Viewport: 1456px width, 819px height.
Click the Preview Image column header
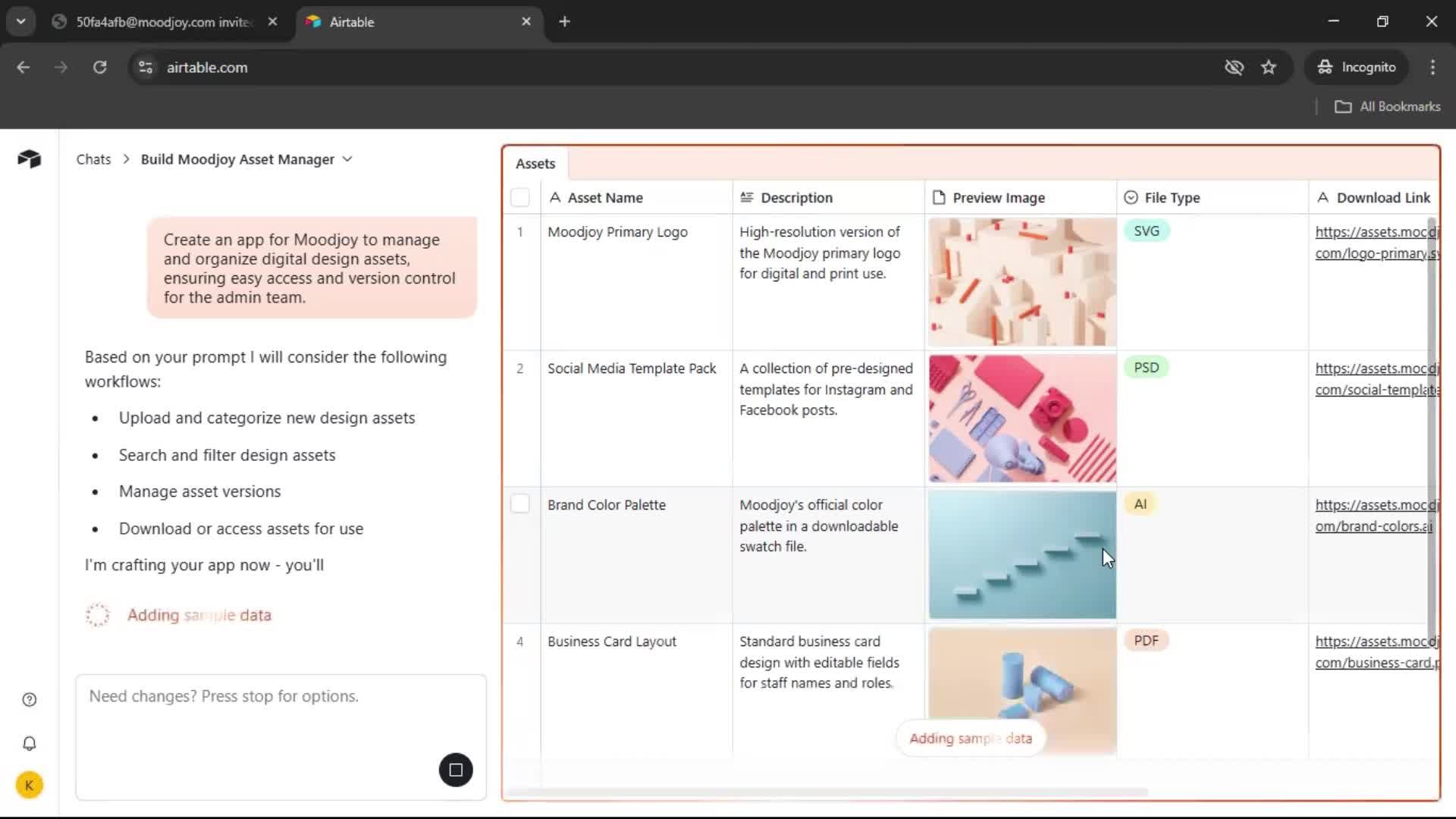[x=1020, y=198]
